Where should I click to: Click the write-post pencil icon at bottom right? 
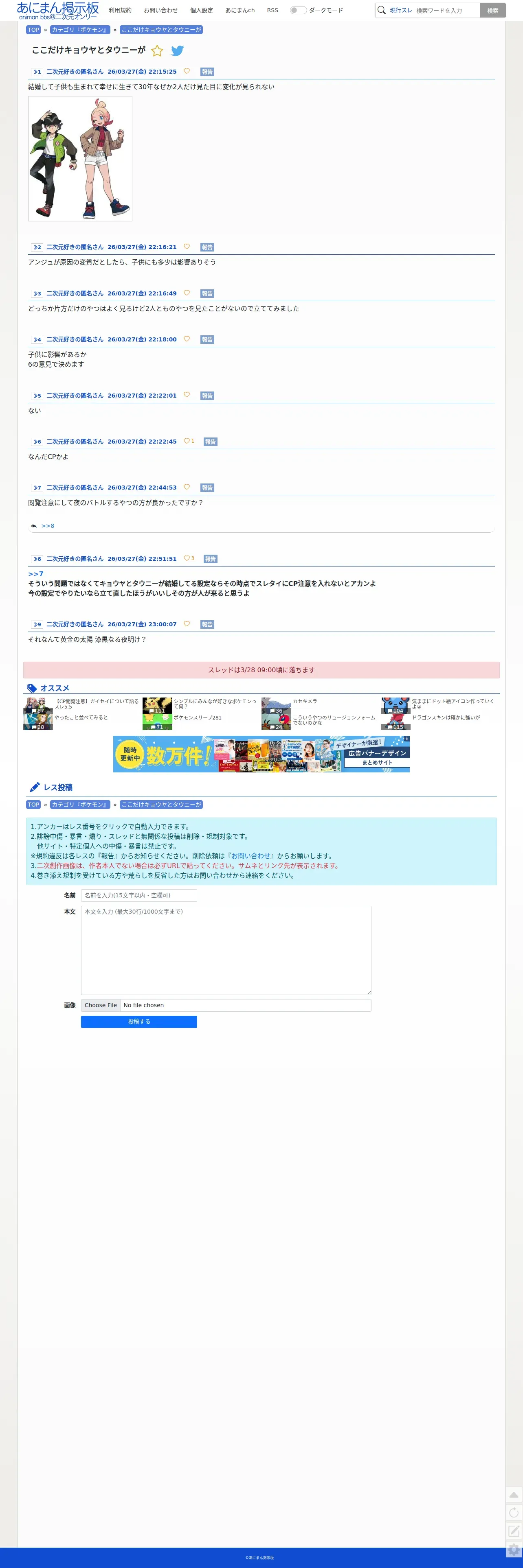(x=514, y=1531)
